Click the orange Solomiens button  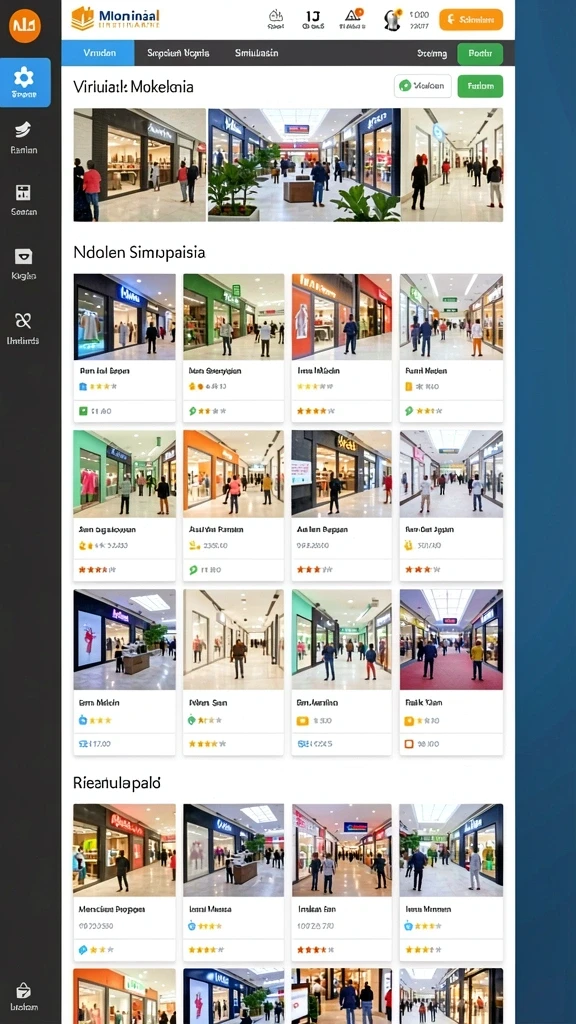pos(471,20)
